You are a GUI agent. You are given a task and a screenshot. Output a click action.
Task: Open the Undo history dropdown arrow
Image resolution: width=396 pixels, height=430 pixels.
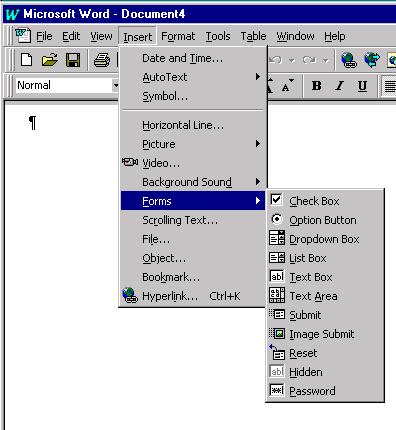pos(292,61)
